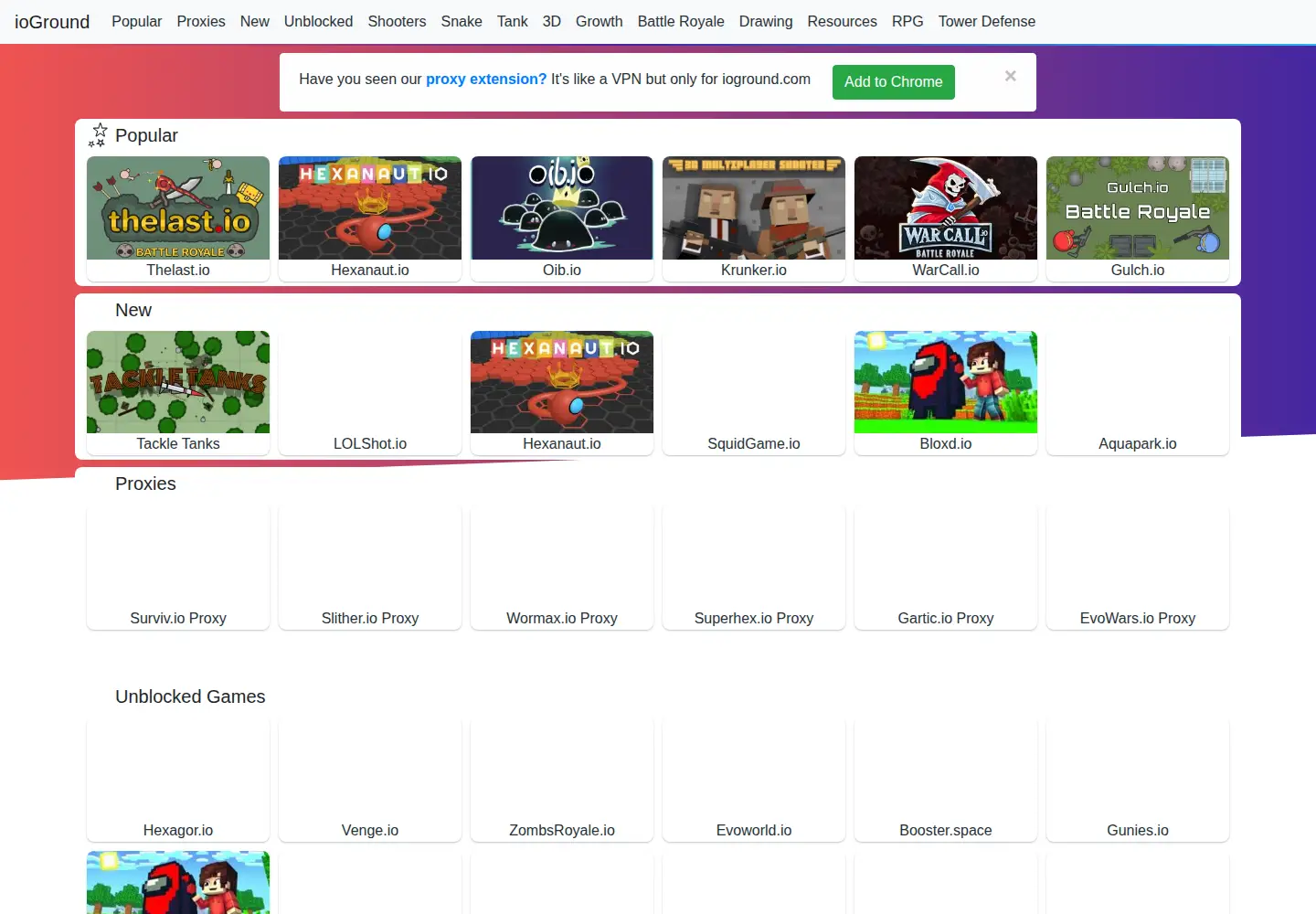1316x914 pixels.
Task: Open the Slither.io Proxy card
Action: pos(370,568)
